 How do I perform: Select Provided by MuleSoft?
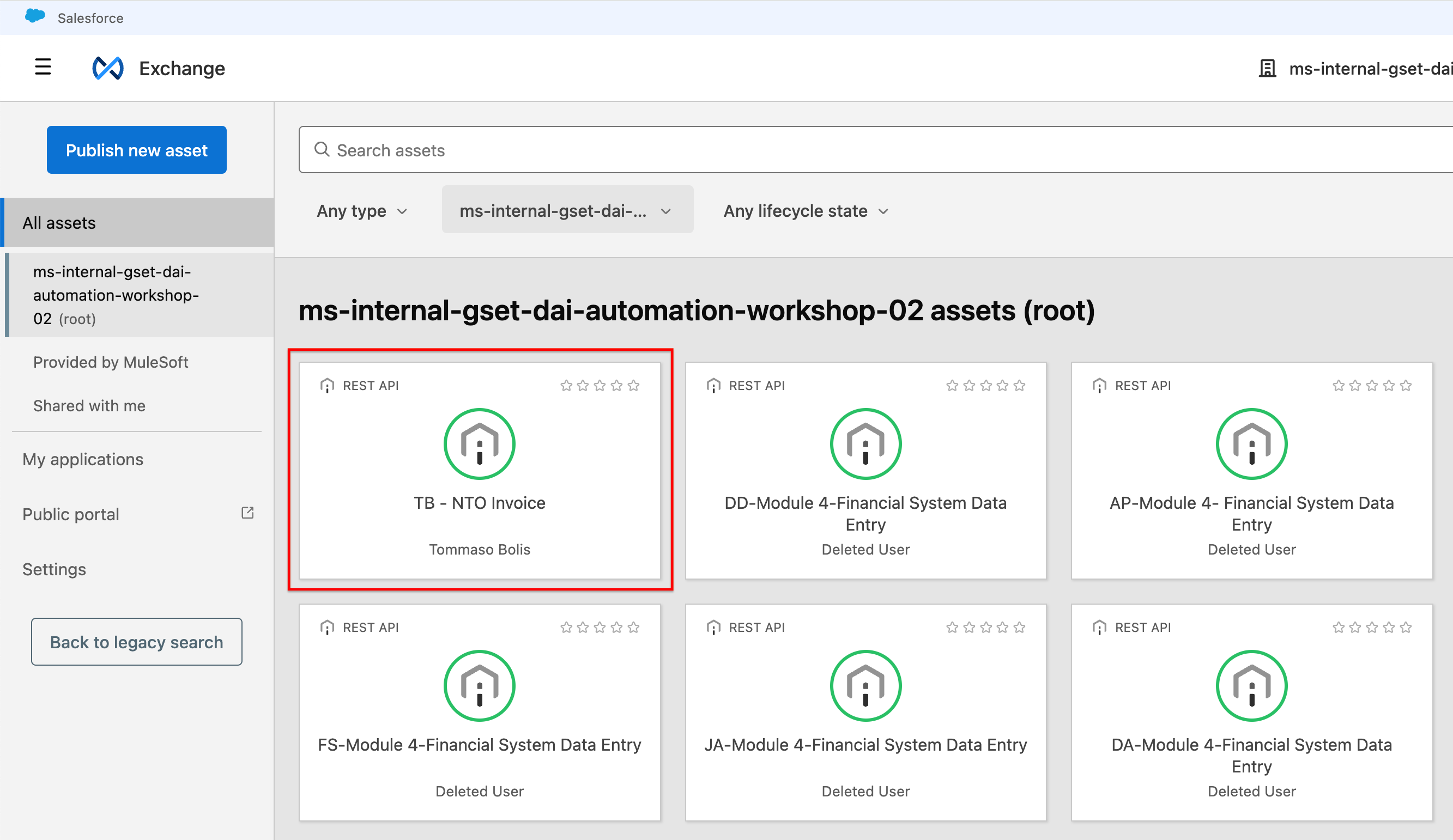click(x=111, y=362)
